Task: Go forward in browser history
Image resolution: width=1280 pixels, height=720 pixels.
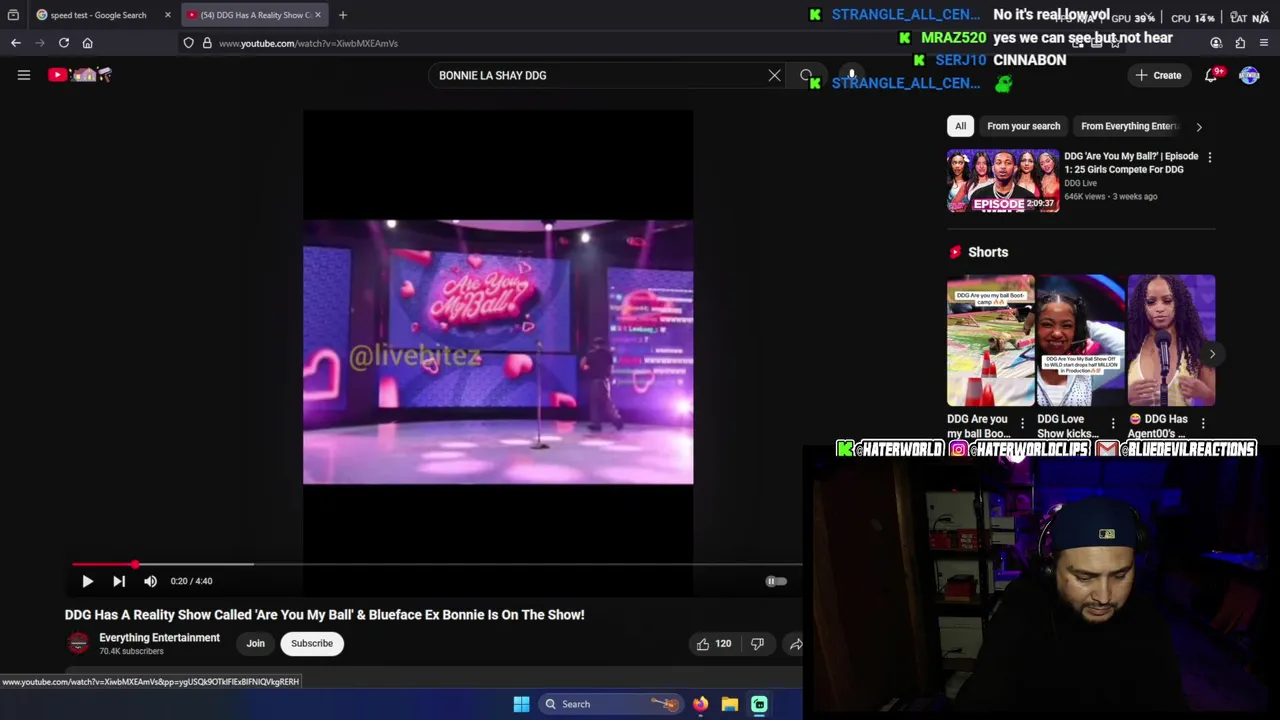Action: 40,43
